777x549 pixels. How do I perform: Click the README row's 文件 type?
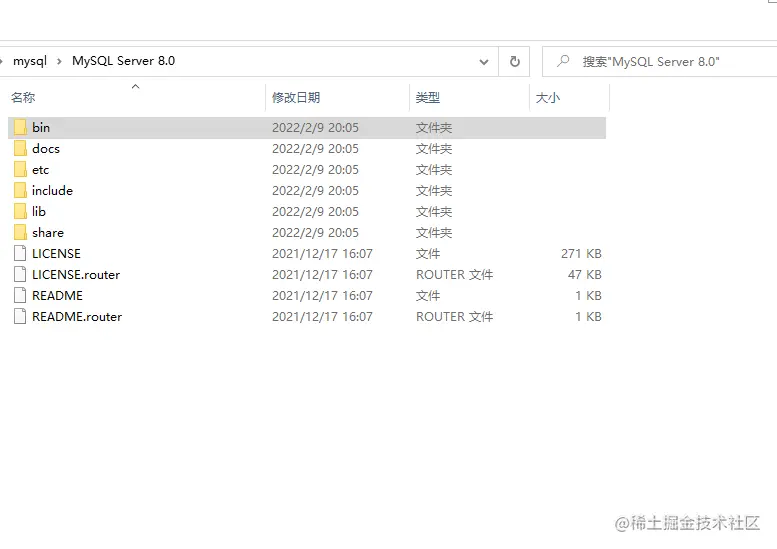pos(428,296)
